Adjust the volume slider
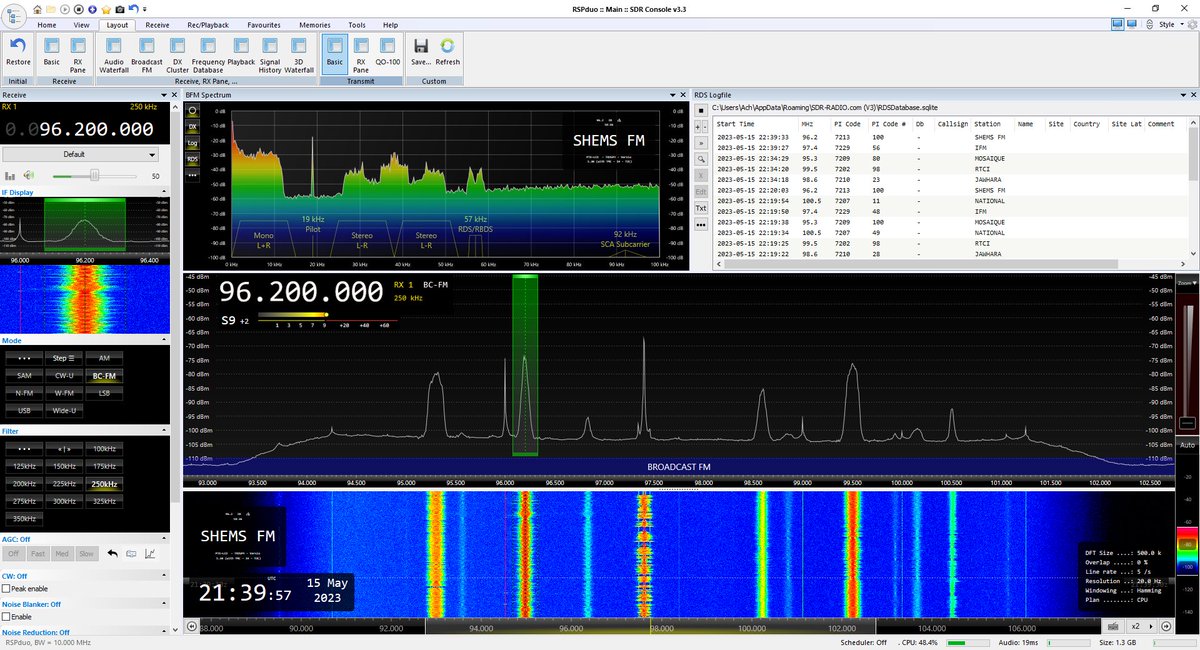The image size is (1200, 650). pos(95,175)
